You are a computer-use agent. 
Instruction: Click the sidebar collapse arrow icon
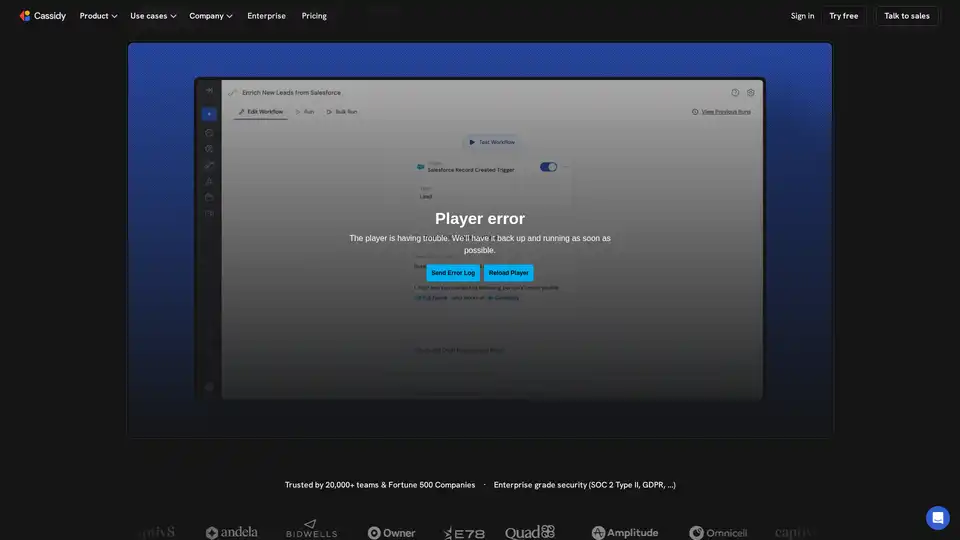(209, 92)
